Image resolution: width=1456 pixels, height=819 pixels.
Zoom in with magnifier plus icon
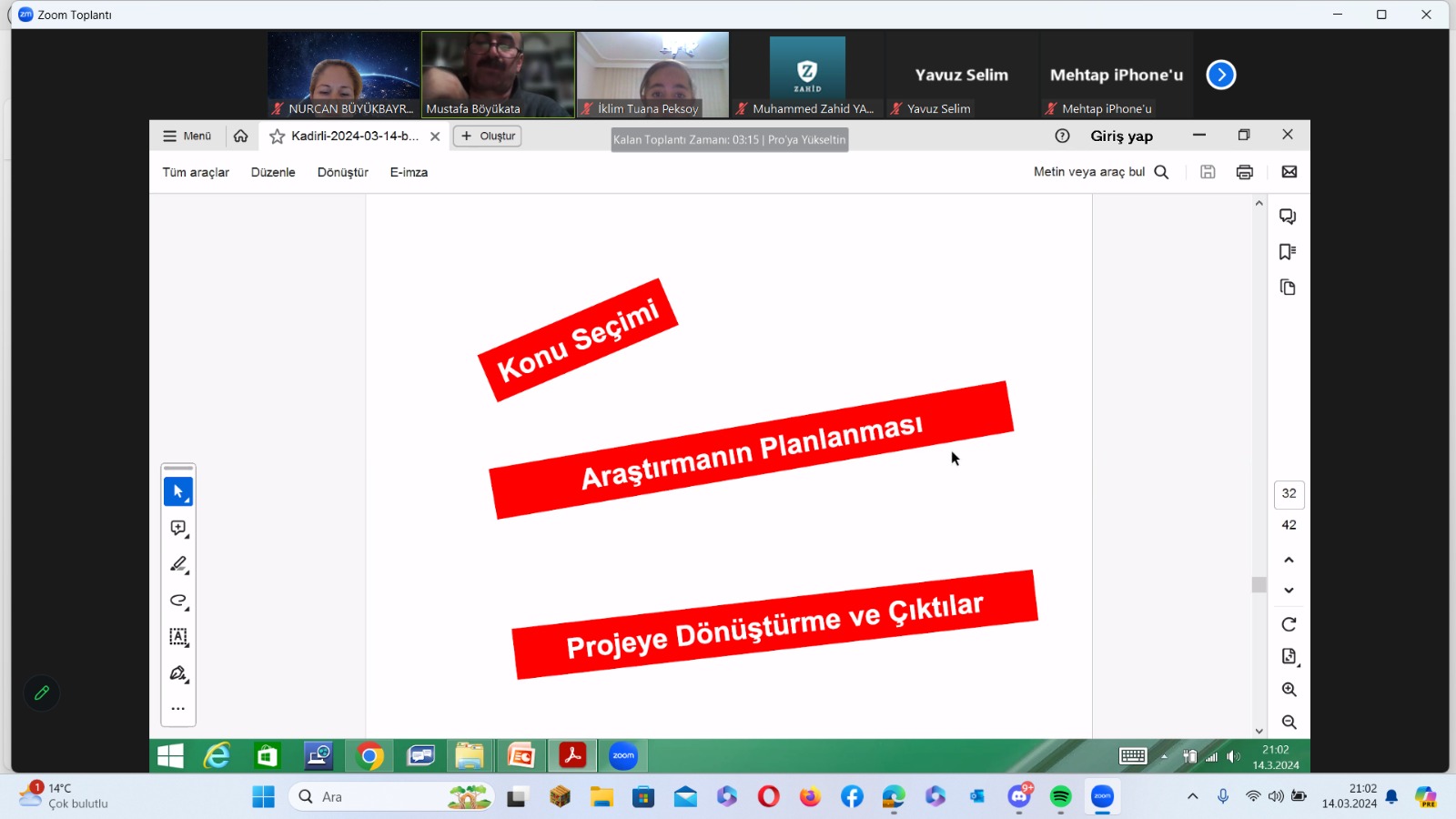tap(1289, 690)
